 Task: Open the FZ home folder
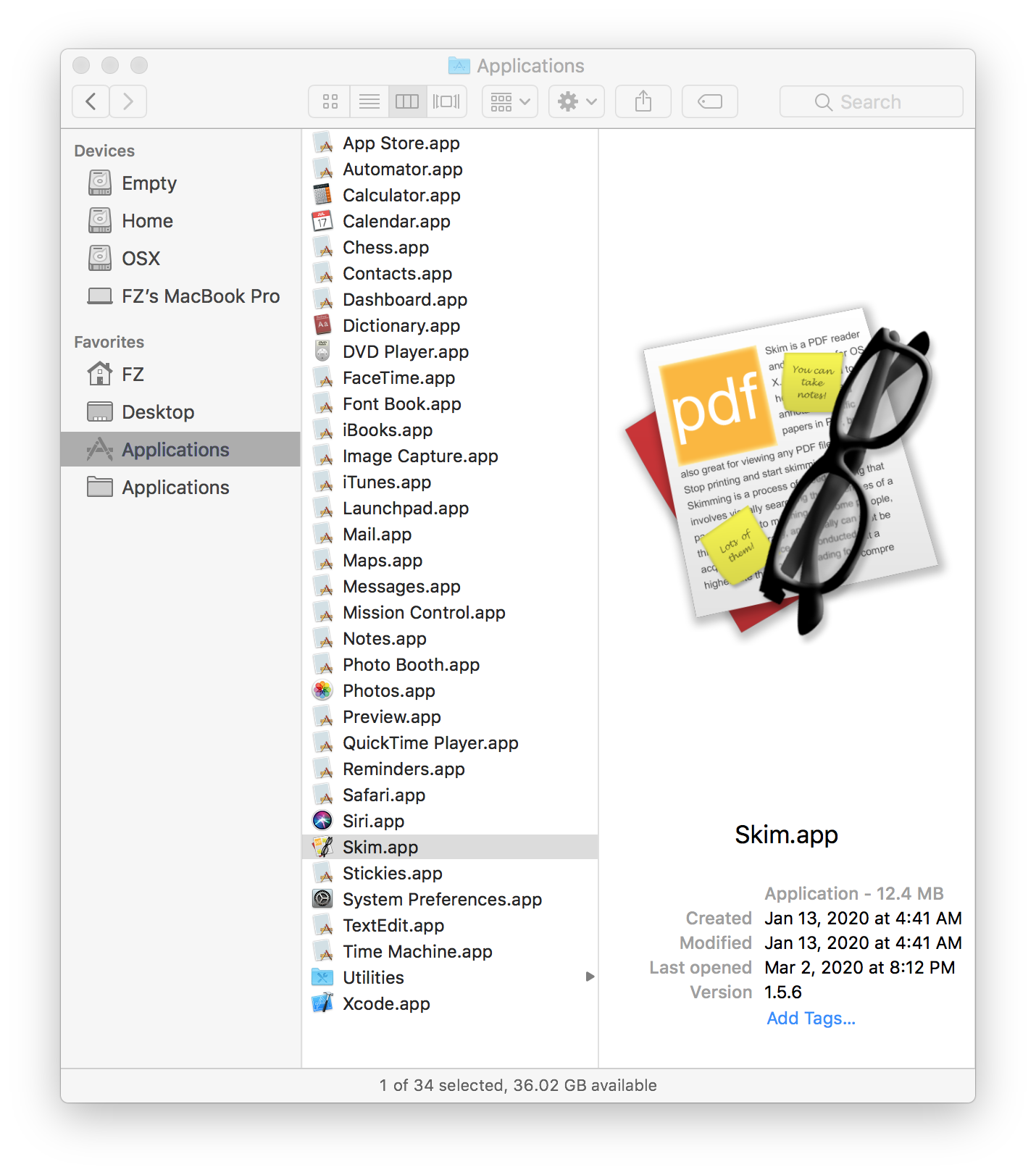180,375
